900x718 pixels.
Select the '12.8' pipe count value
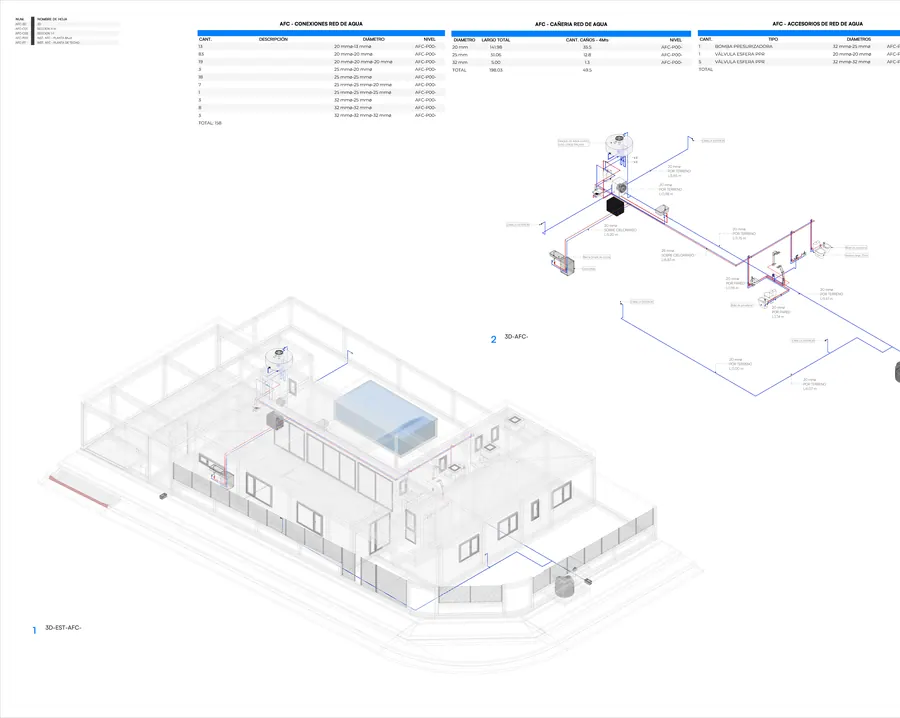pyautogui.click(x=587, y=55)
